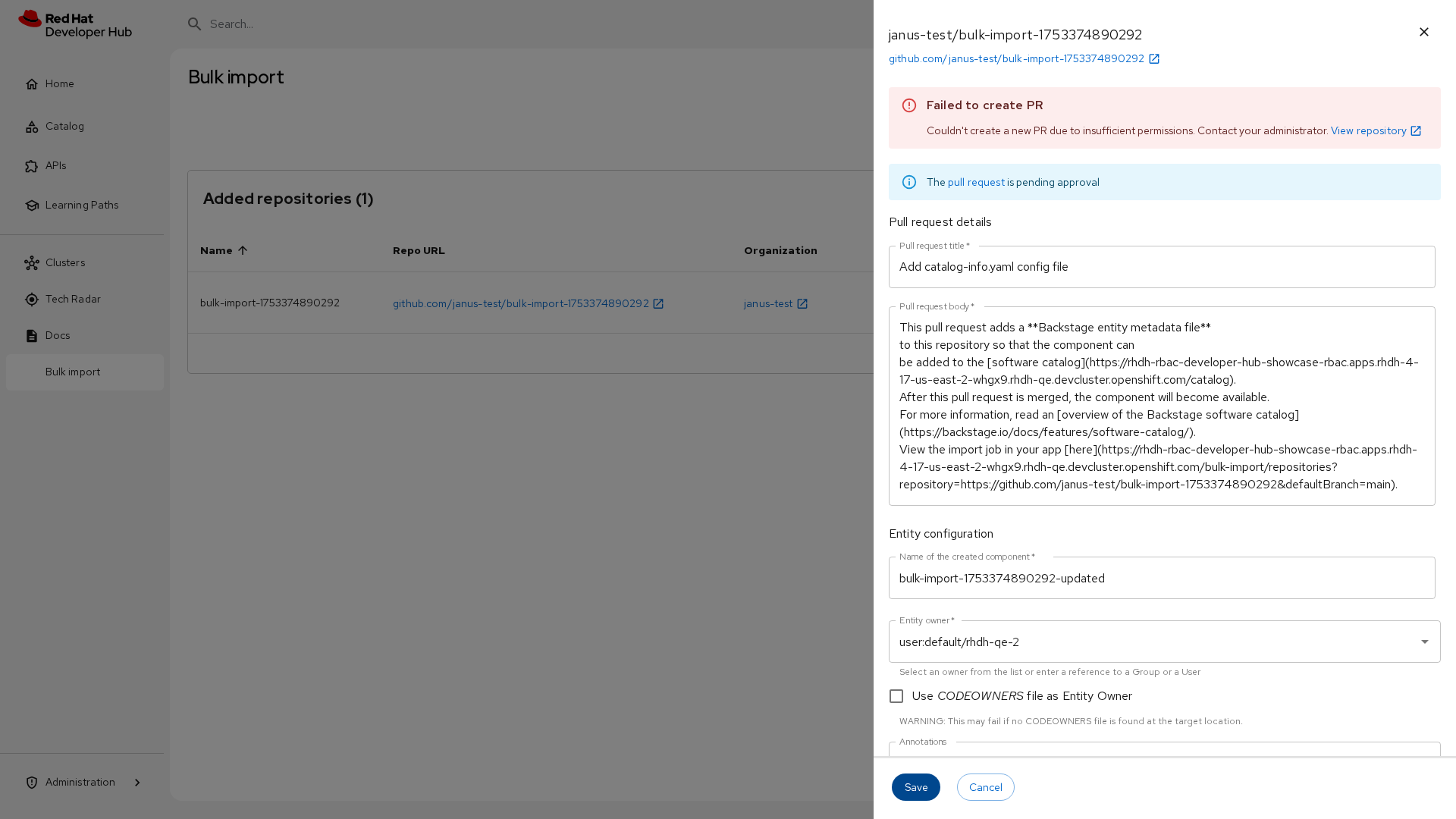Click the Red Hat Developer Hub logo
This screenshot has height=819, width=1456.
[75, 24]
